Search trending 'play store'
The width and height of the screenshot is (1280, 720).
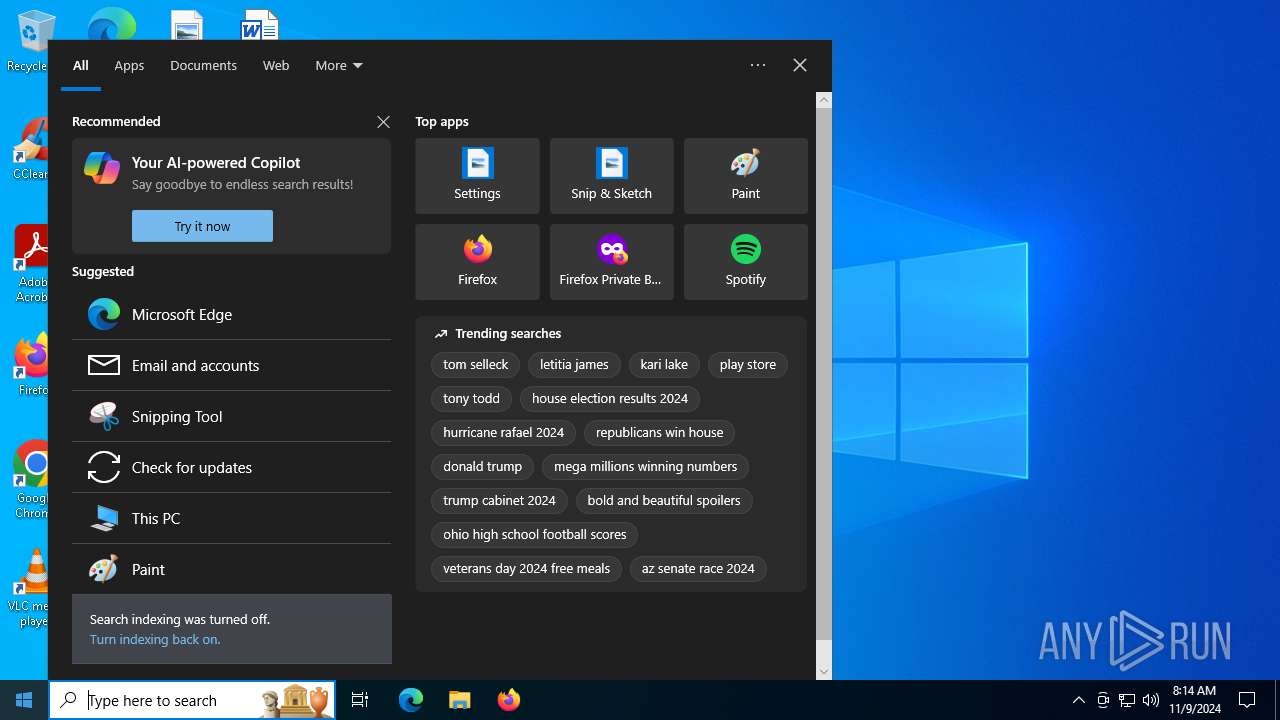[x=748, y=365]
